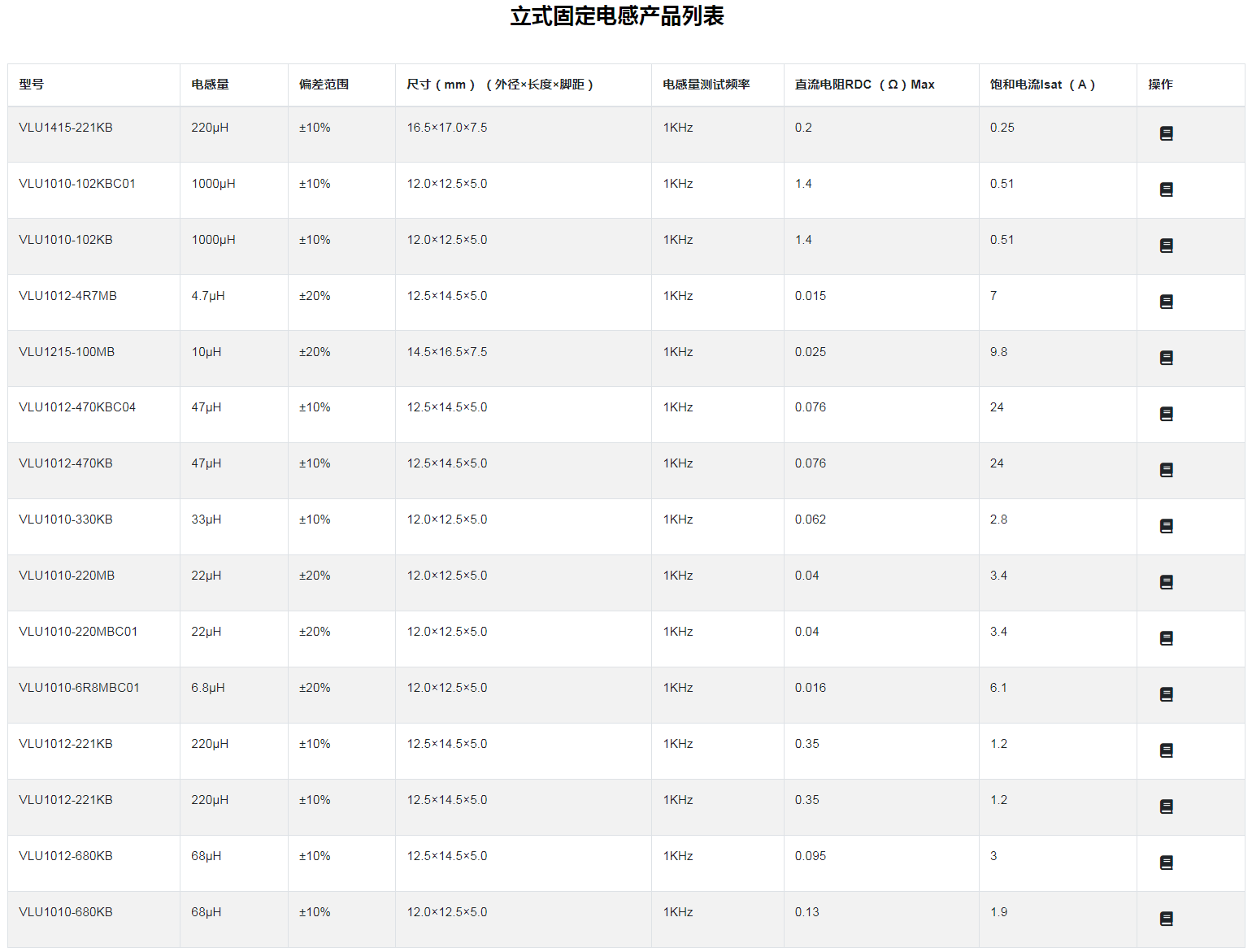Screen dimensions: 1252x952
Task: Select model name VLU1415-221KB
Action: (x=66, y=128)
